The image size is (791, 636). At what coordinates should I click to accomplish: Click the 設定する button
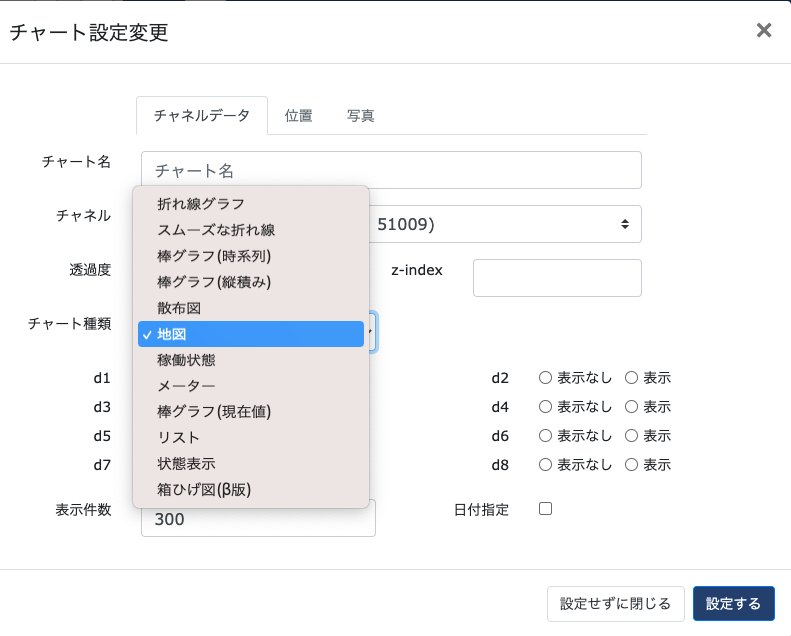tap(733, 604)
